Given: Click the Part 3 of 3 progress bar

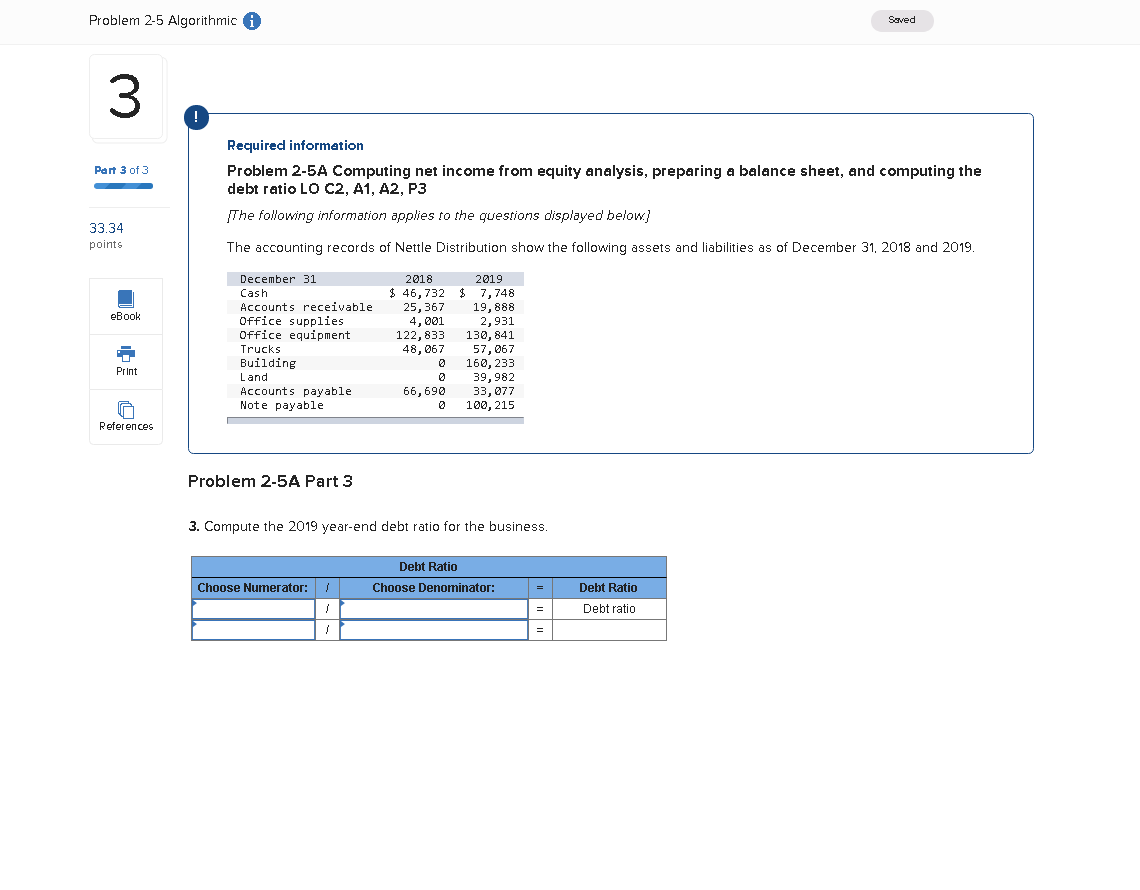Looking at the screenshot, I should (x=124, y=186).
